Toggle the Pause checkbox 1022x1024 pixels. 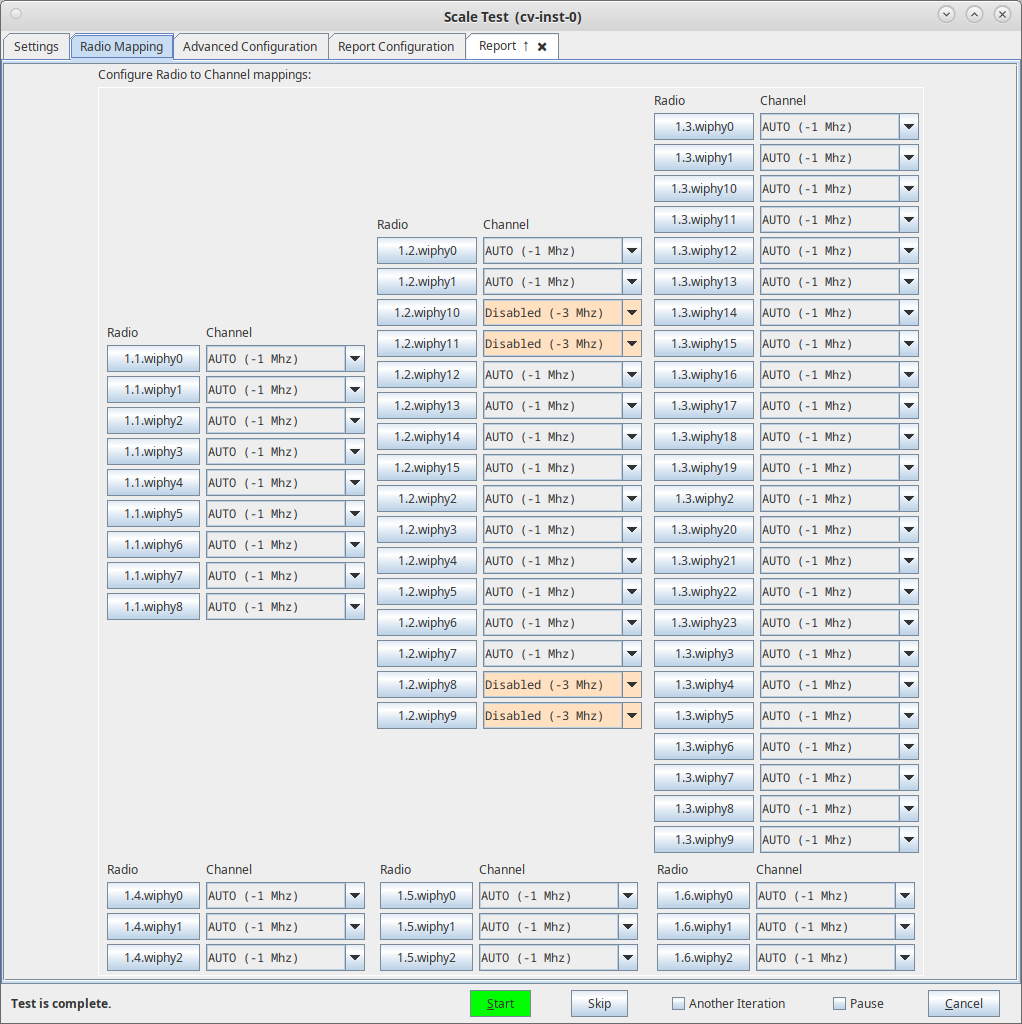(839, 1004)
